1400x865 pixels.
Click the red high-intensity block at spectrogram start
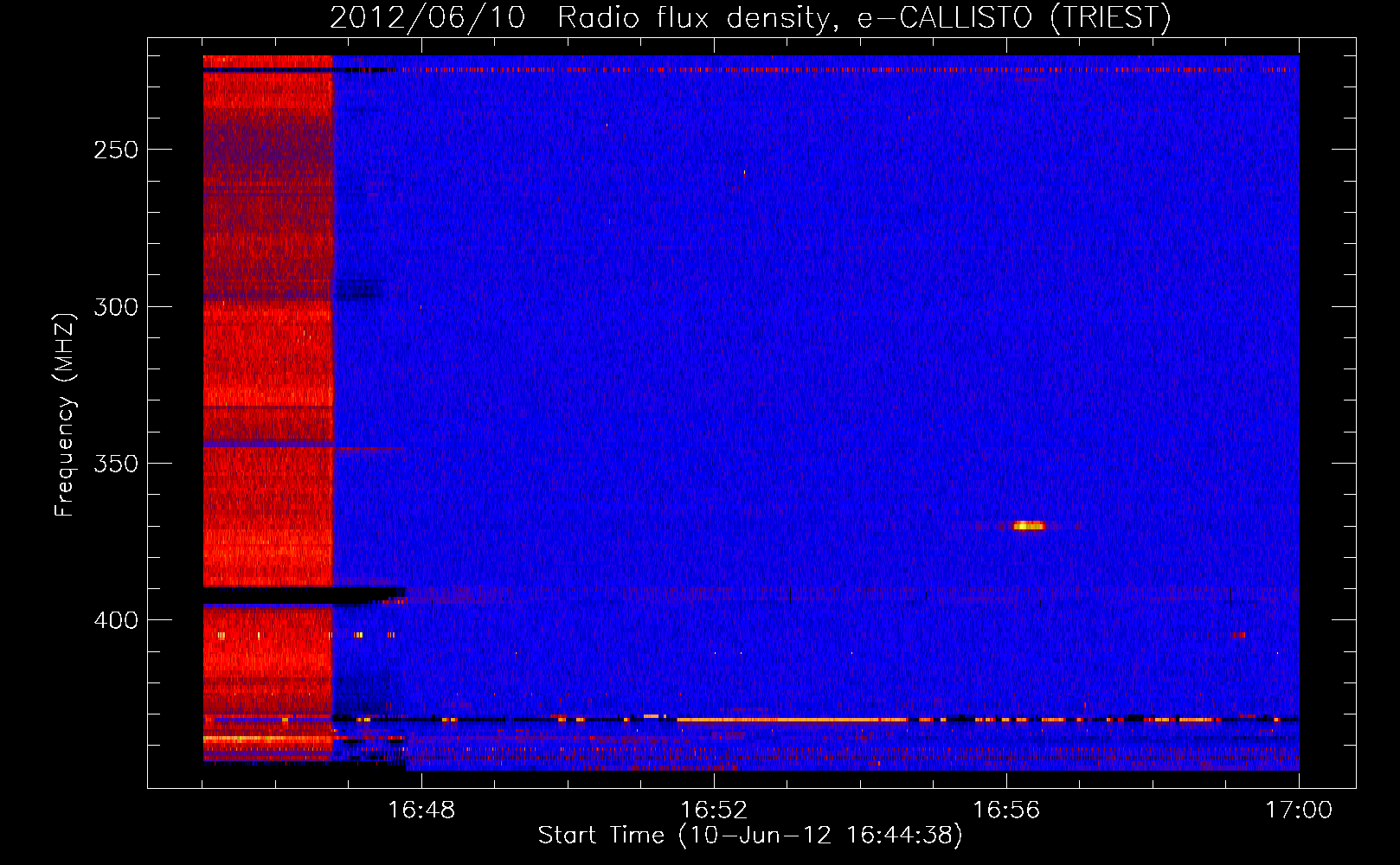pos(268,407)
